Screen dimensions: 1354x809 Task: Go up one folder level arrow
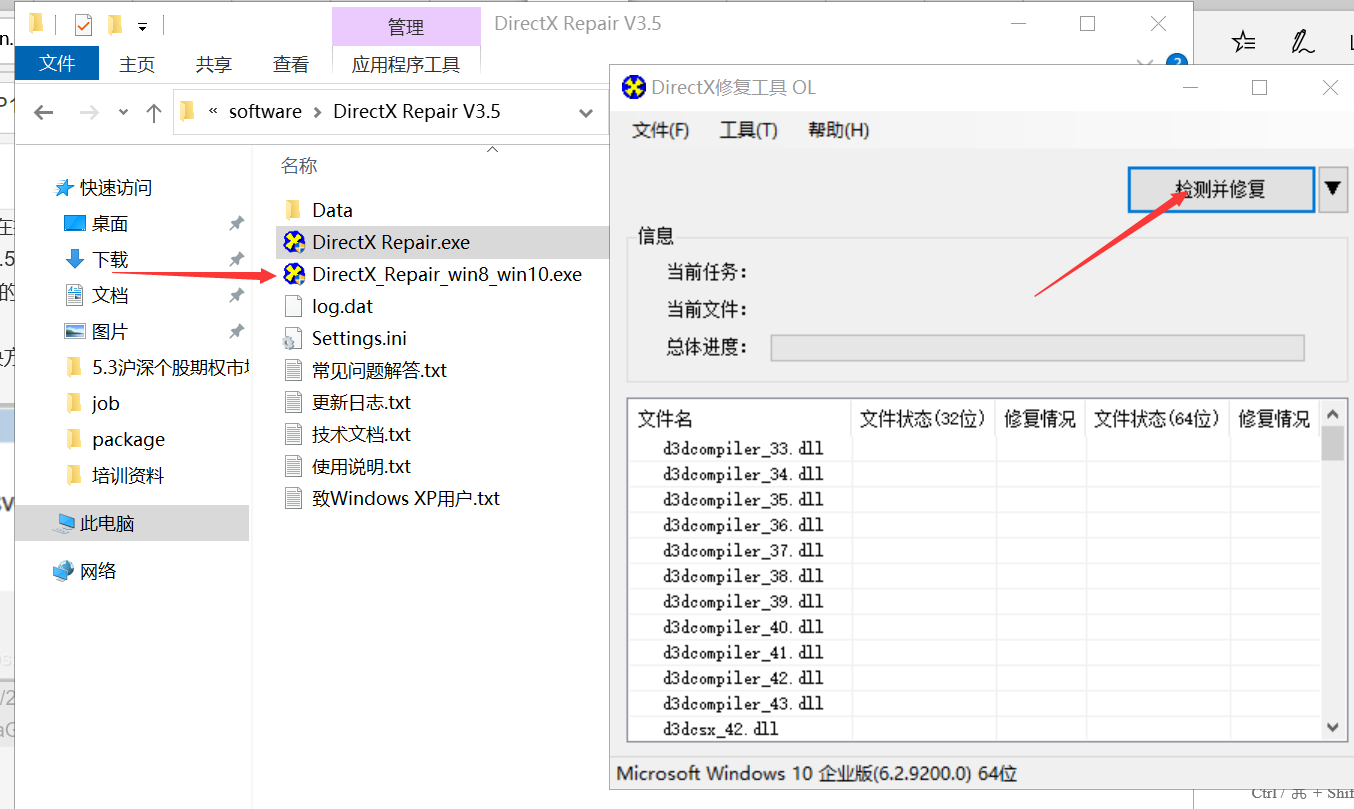click(x=154, y=112)
